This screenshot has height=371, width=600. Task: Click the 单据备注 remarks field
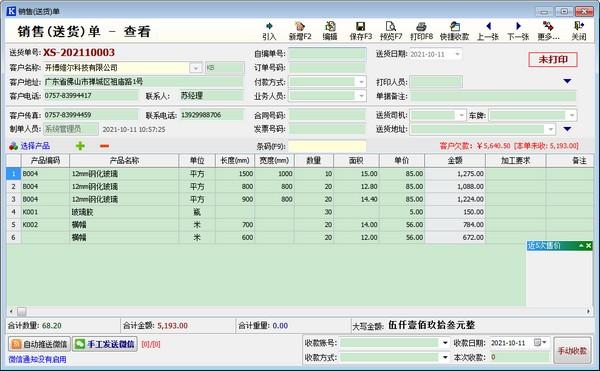(x=493, y=96)
